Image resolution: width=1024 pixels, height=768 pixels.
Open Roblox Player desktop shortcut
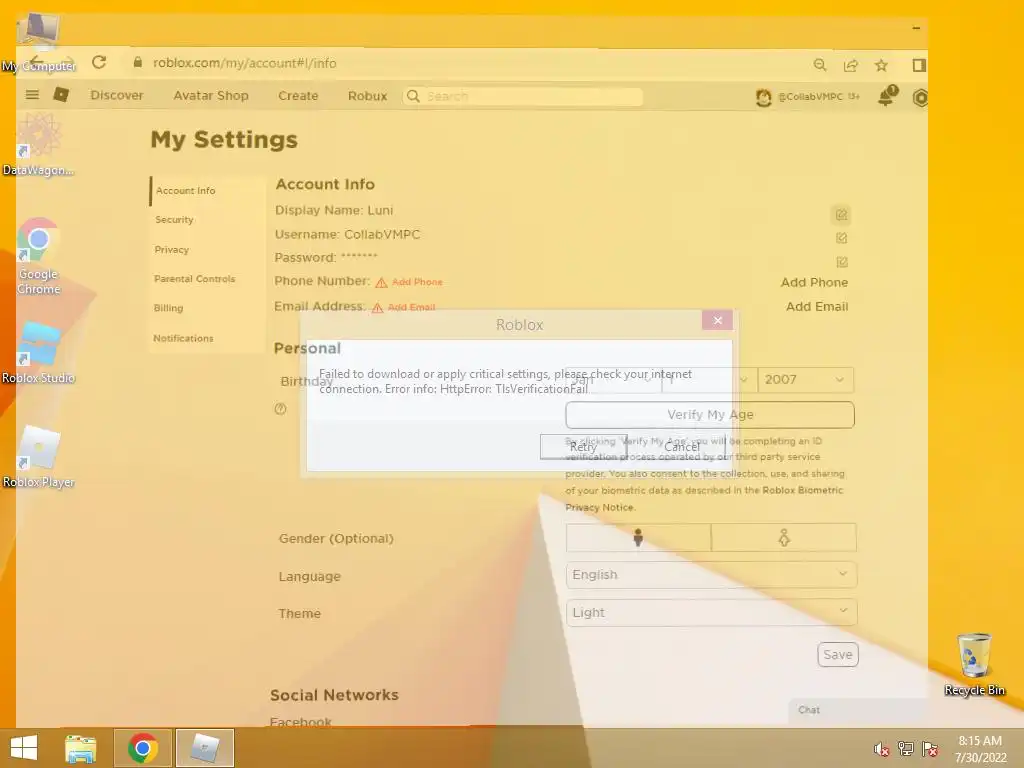[38, 457]
